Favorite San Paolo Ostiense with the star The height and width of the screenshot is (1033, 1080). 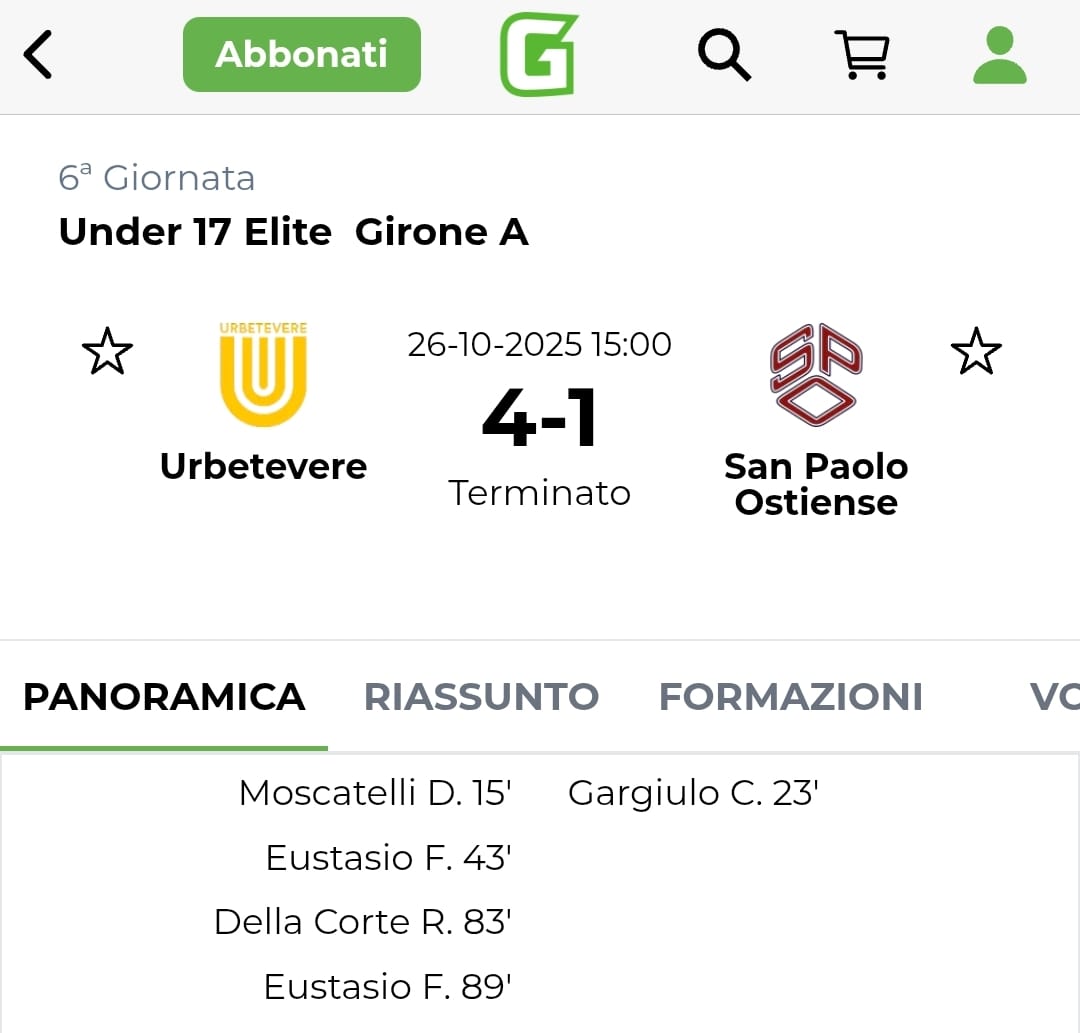(x=975, y=352)
